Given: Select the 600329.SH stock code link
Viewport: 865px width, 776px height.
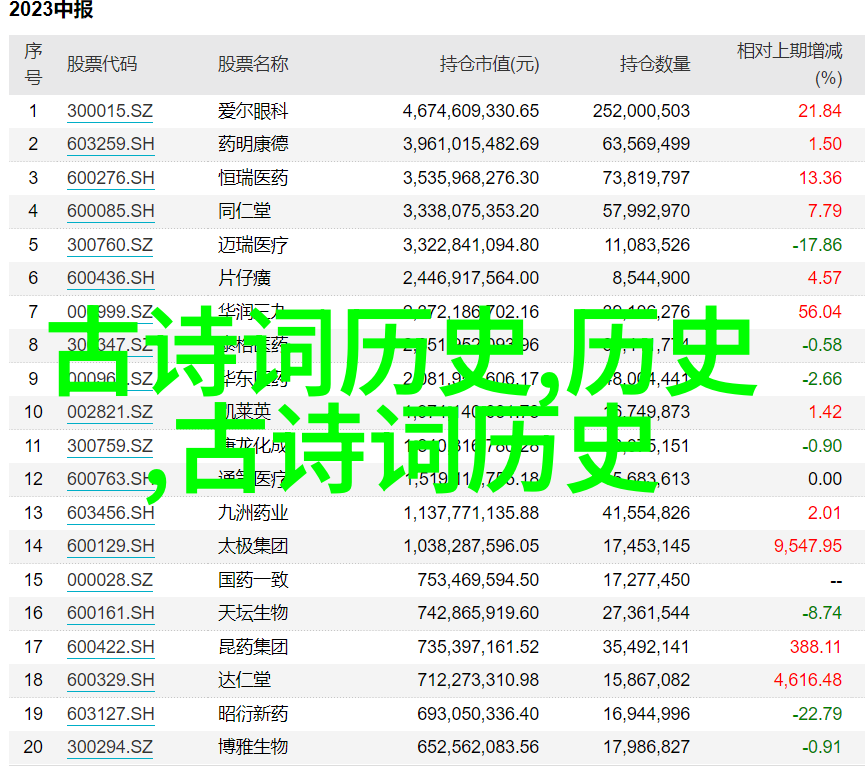Looking at the screenshot, I should pyautogui.click(x=110, y=680).
